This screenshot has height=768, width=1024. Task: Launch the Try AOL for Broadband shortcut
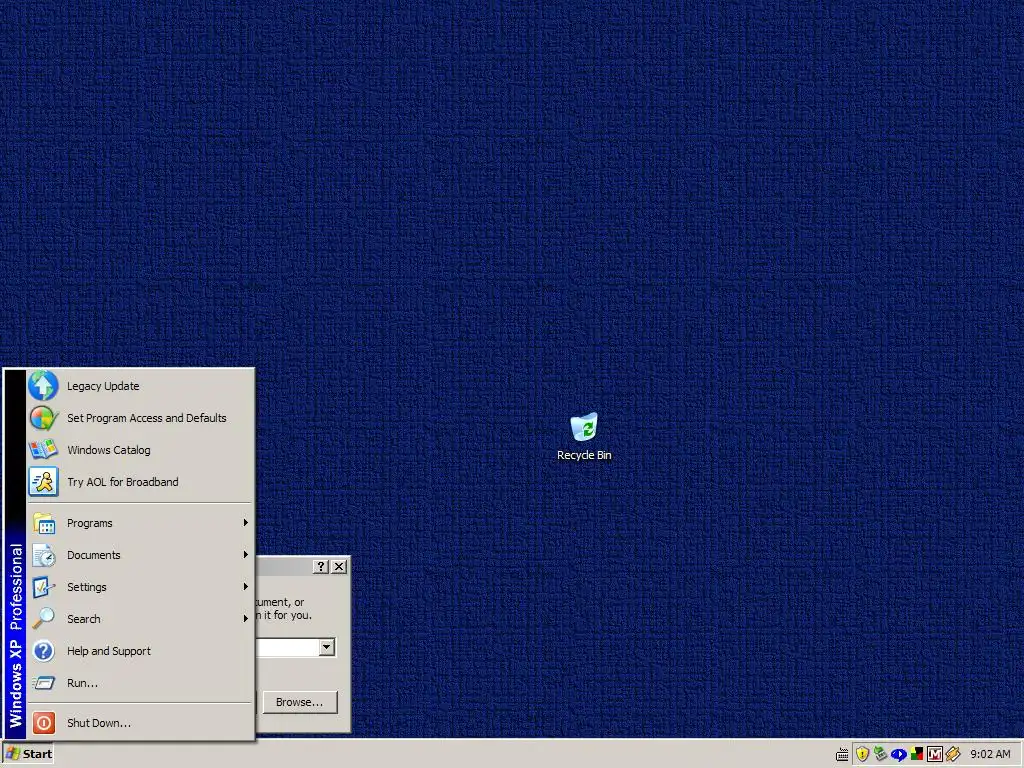pos(139,482)
